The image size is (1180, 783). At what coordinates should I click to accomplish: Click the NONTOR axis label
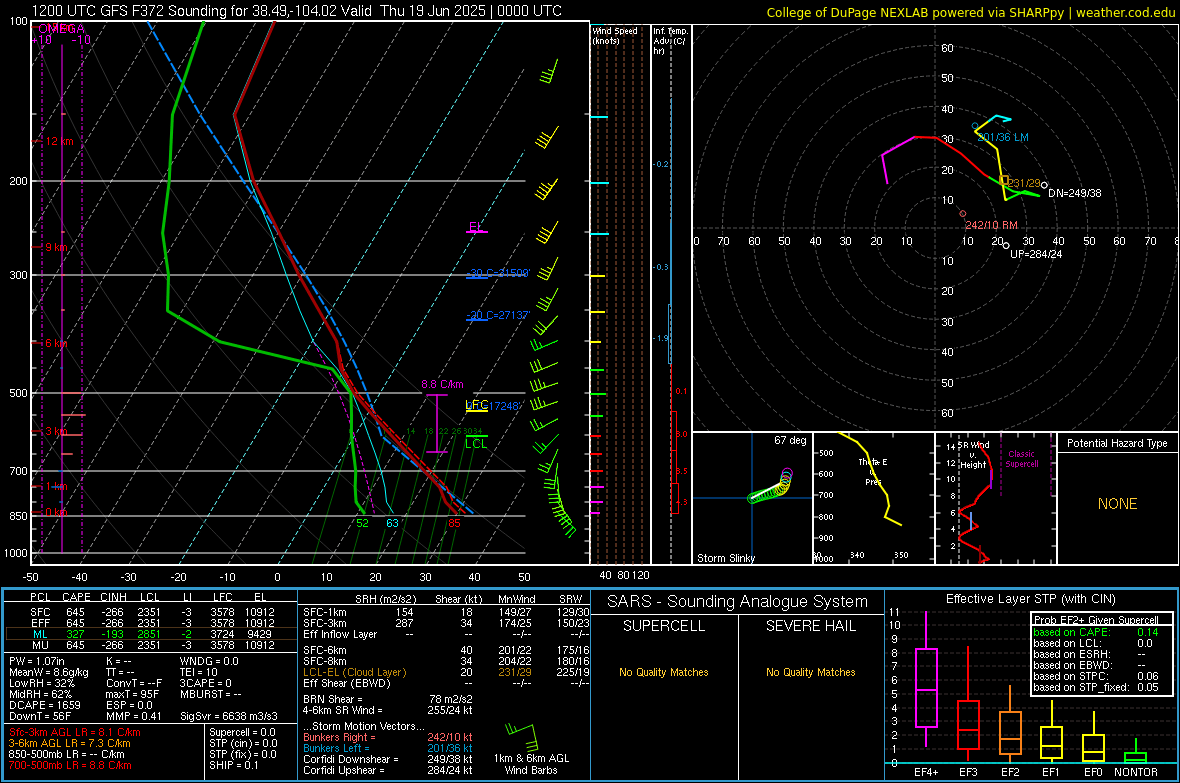(1136, 772)
